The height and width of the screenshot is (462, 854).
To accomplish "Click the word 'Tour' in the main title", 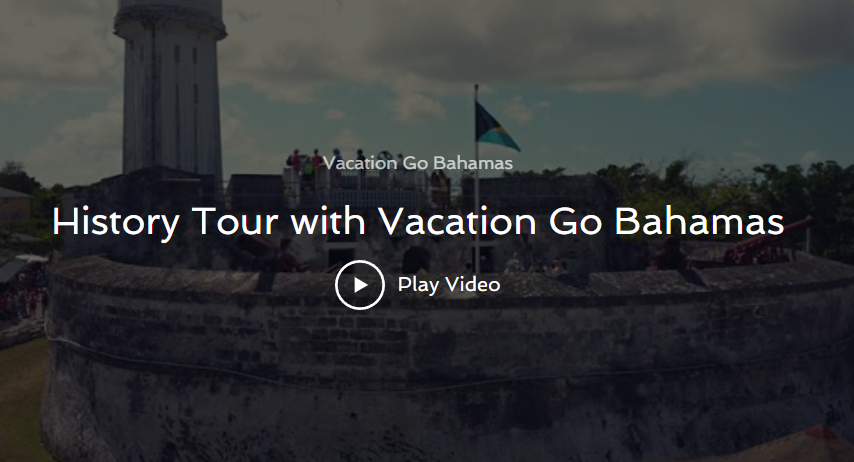I will click(x=235, y=222).
